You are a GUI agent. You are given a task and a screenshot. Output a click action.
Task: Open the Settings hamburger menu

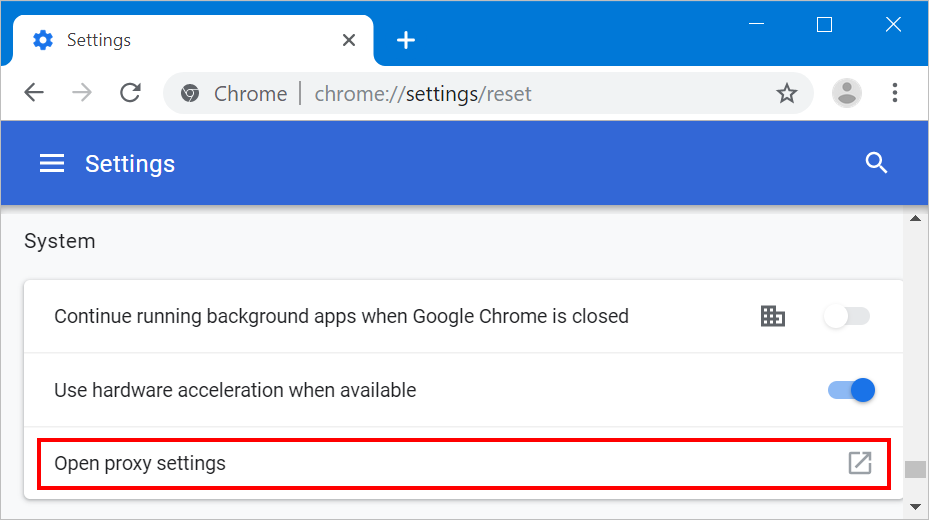coord(52,163)
